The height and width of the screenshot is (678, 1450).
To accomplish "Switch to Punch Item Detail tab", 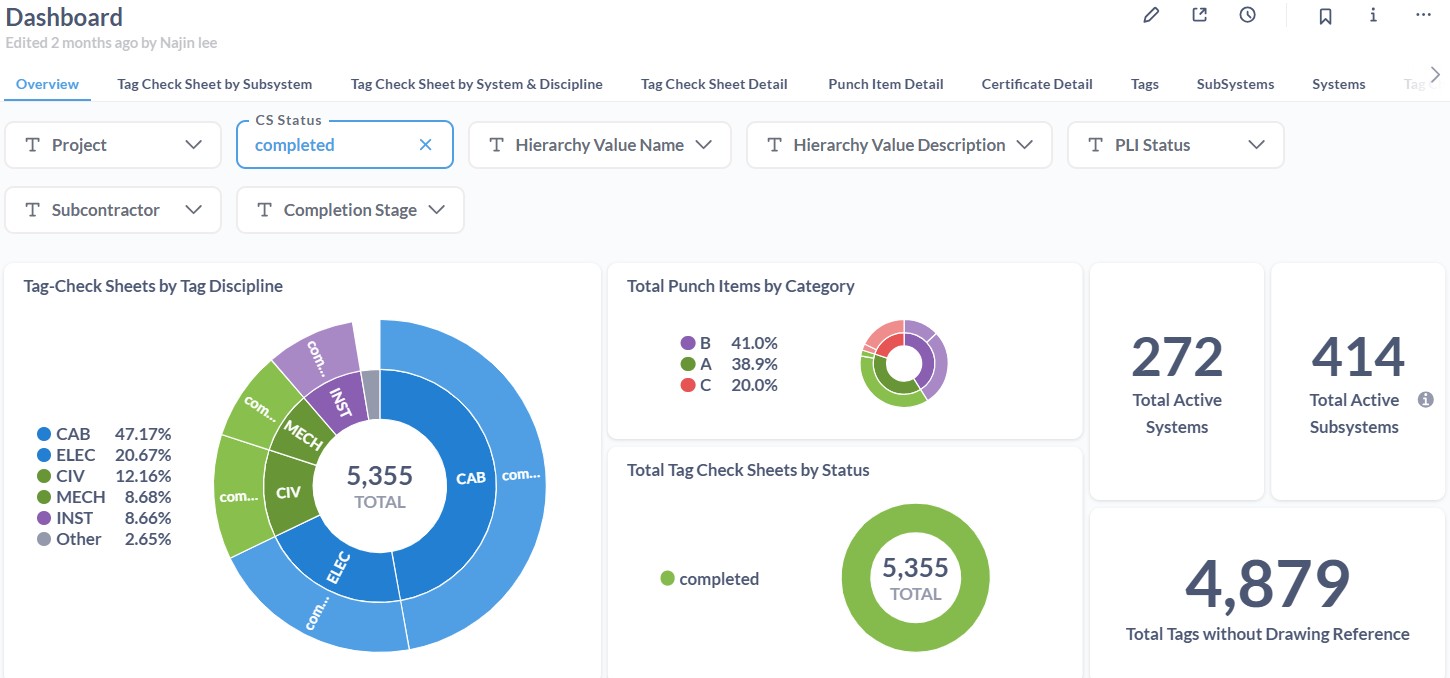I will click(885, 84).
